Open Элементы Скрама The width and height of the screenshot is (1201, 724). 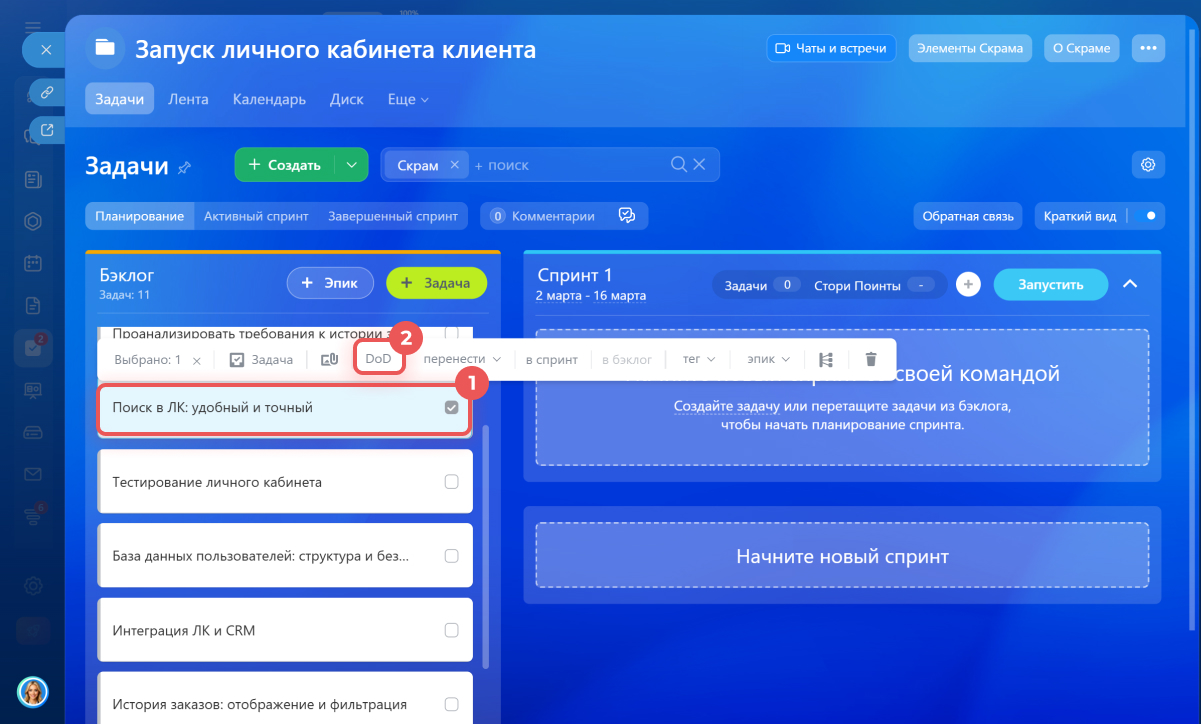tap(970, 48)
